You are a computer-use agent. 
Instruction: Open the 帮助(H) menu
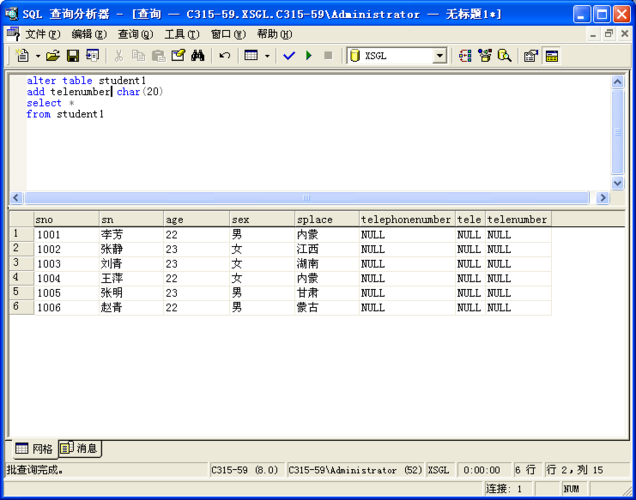(x=275, y=34)
